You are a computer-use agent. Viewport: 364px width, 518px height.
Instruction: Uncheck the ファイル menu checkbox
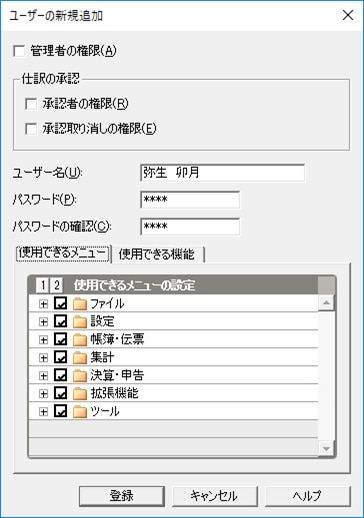pyautogui.click(x=61, y=303)
